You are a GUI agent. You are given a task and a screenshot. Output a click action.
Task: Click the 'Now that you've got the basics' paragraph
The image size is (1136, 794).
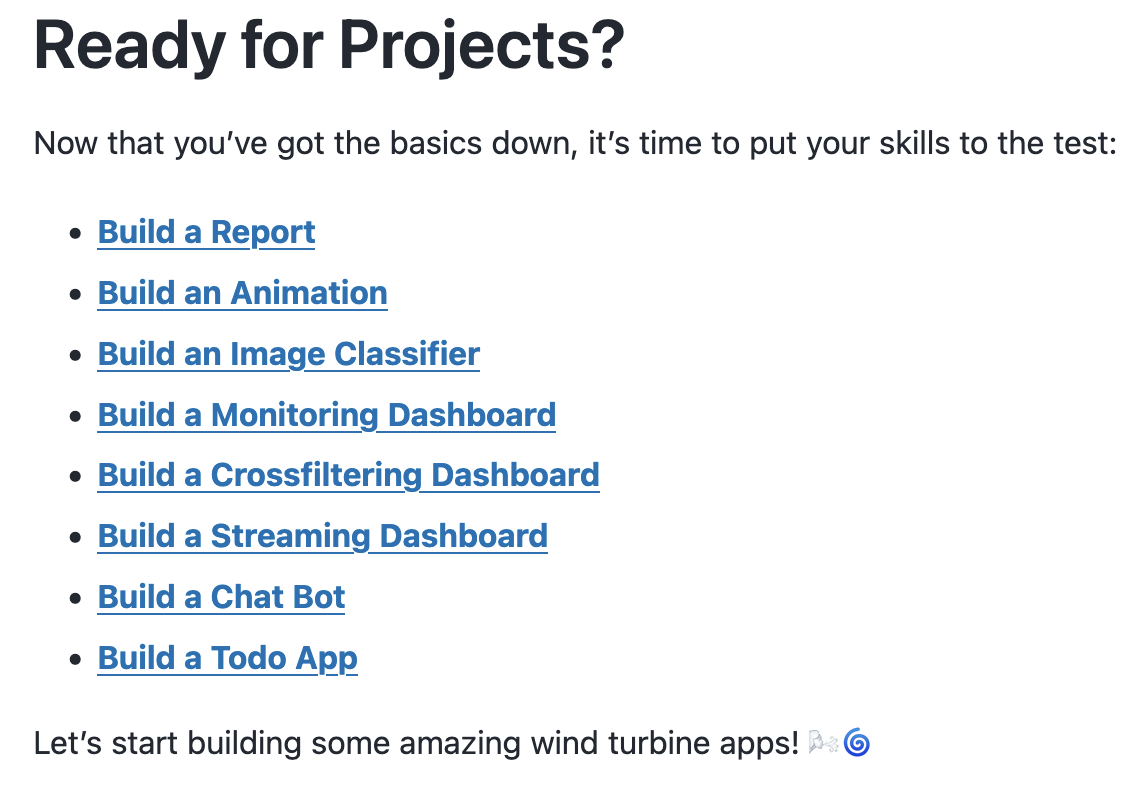click(574, 144)
